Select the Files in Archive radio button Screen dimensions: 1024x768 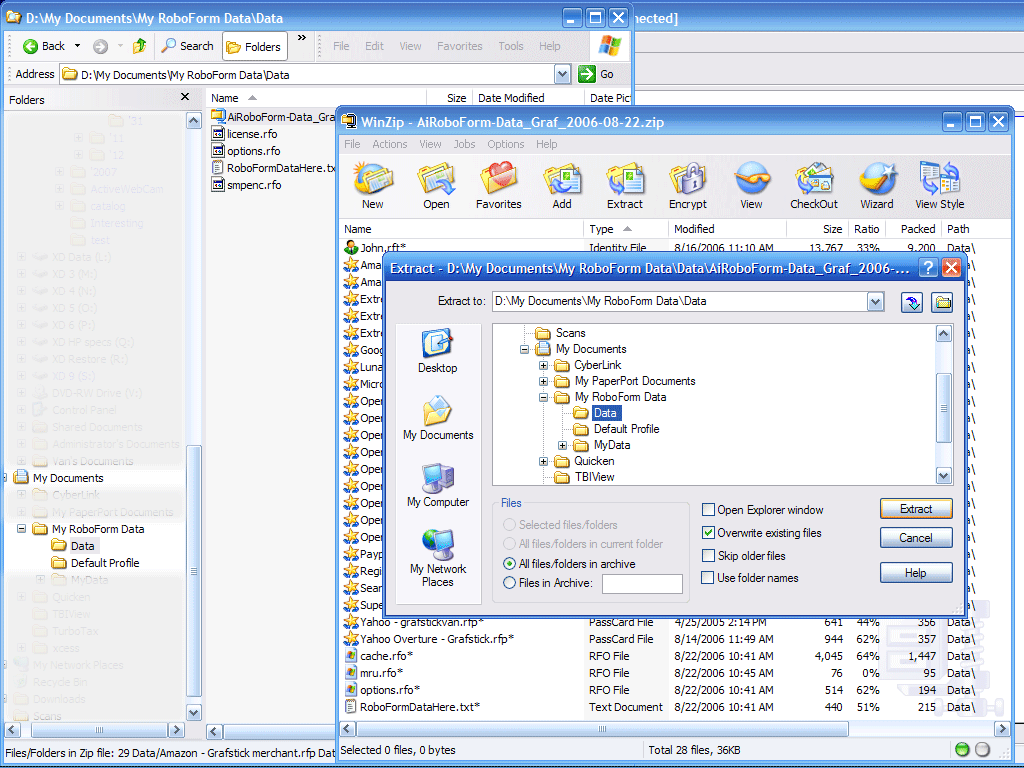coord(510,583)
